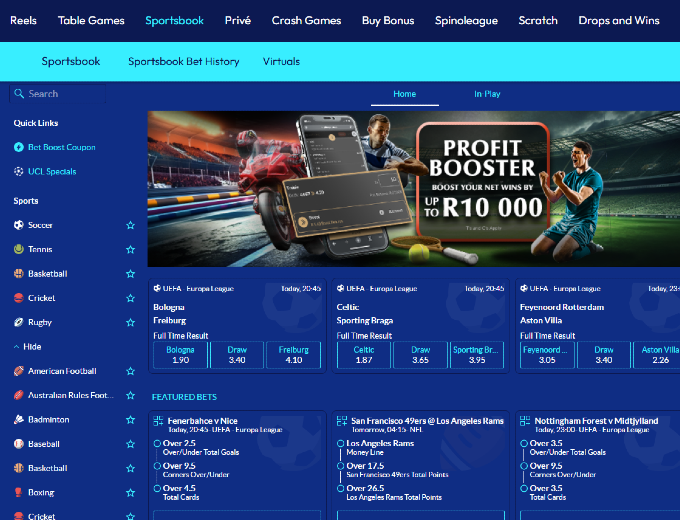Star Baseball as favourite

[x=130, y=444]
